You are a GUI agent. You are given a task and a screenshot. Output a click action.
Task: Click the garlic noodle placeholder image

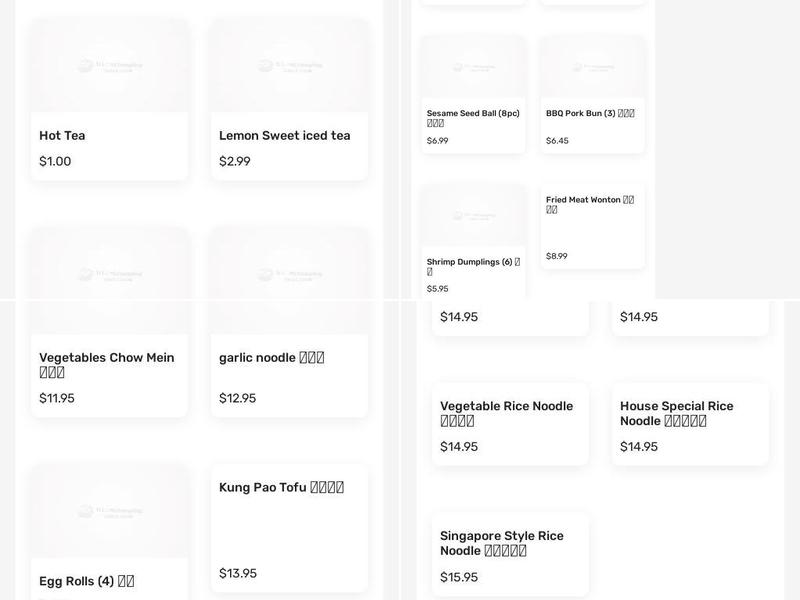[x=289, y=277]
